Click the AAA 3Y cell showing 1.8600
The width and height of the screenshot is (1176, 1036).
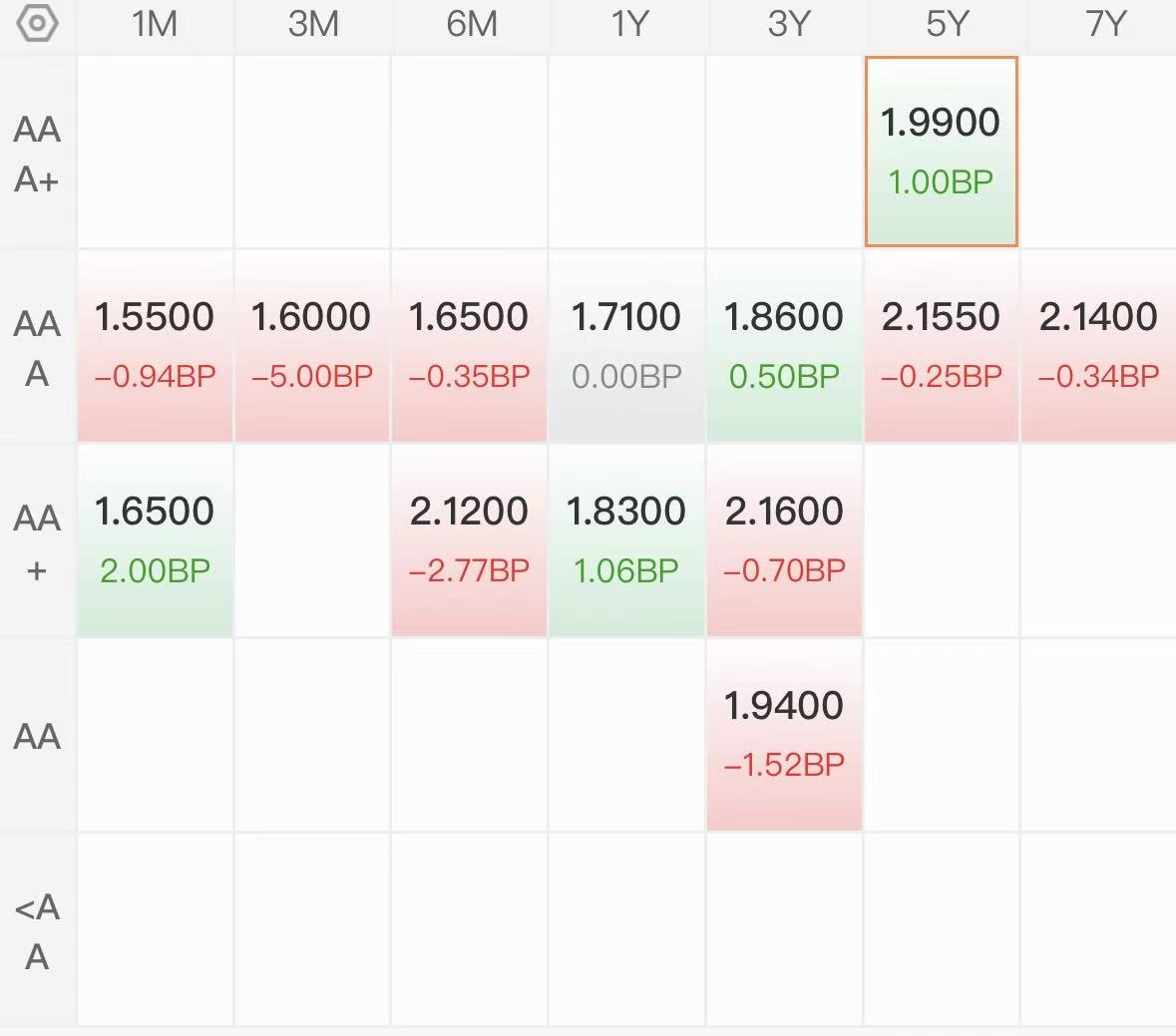784,345
